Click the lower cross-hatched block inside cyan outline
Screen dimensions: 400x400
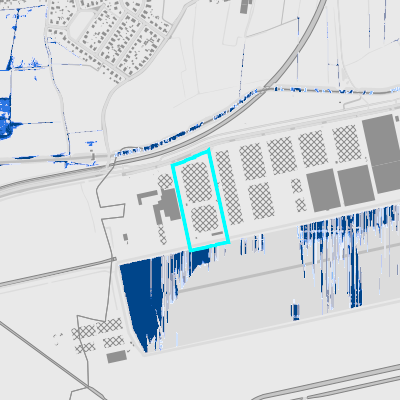point(205,219)
